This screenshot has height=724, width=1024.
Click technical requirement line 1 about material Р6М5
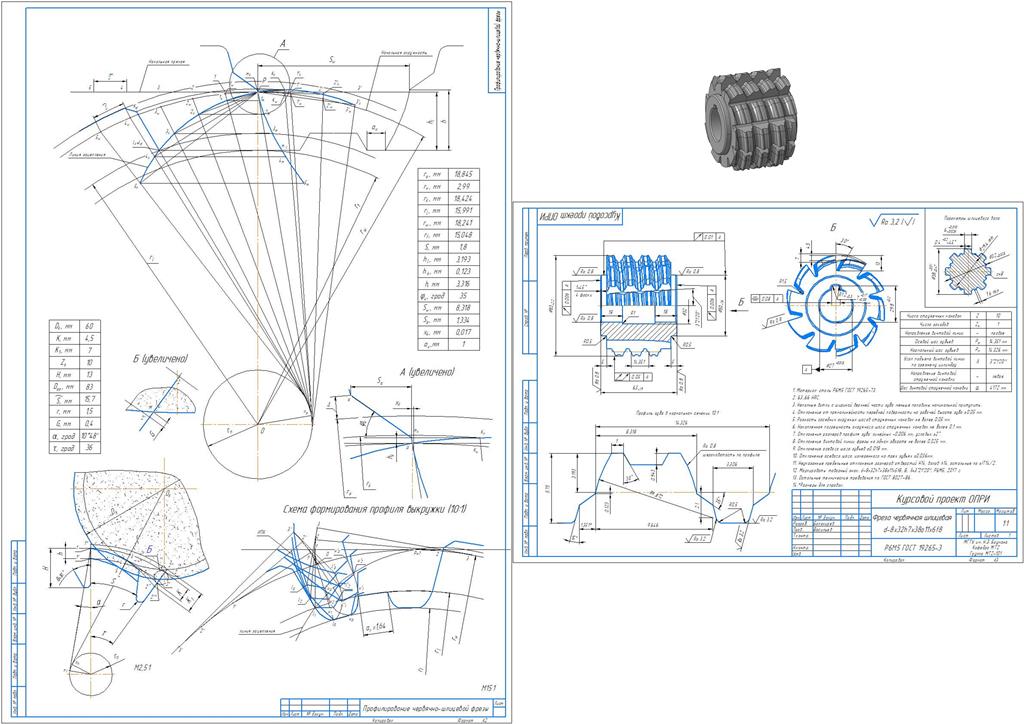tap(834, 388)
